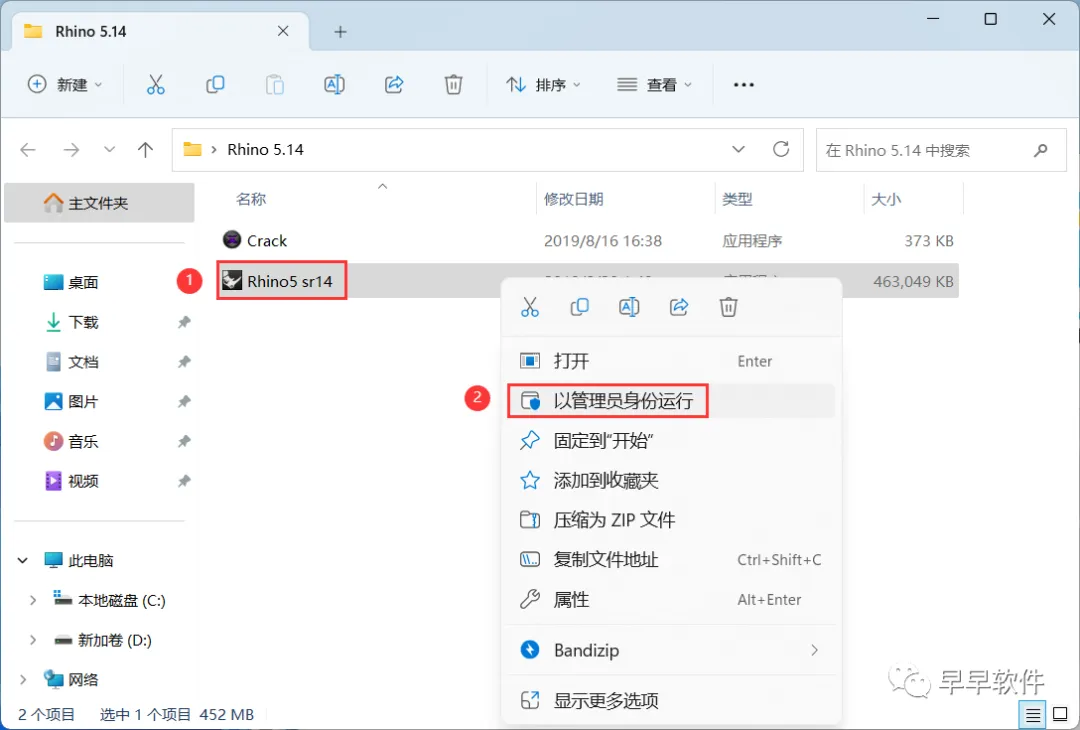Switch to large thumbnails view in status bar
The image size is (1080, 730).
1061,715
